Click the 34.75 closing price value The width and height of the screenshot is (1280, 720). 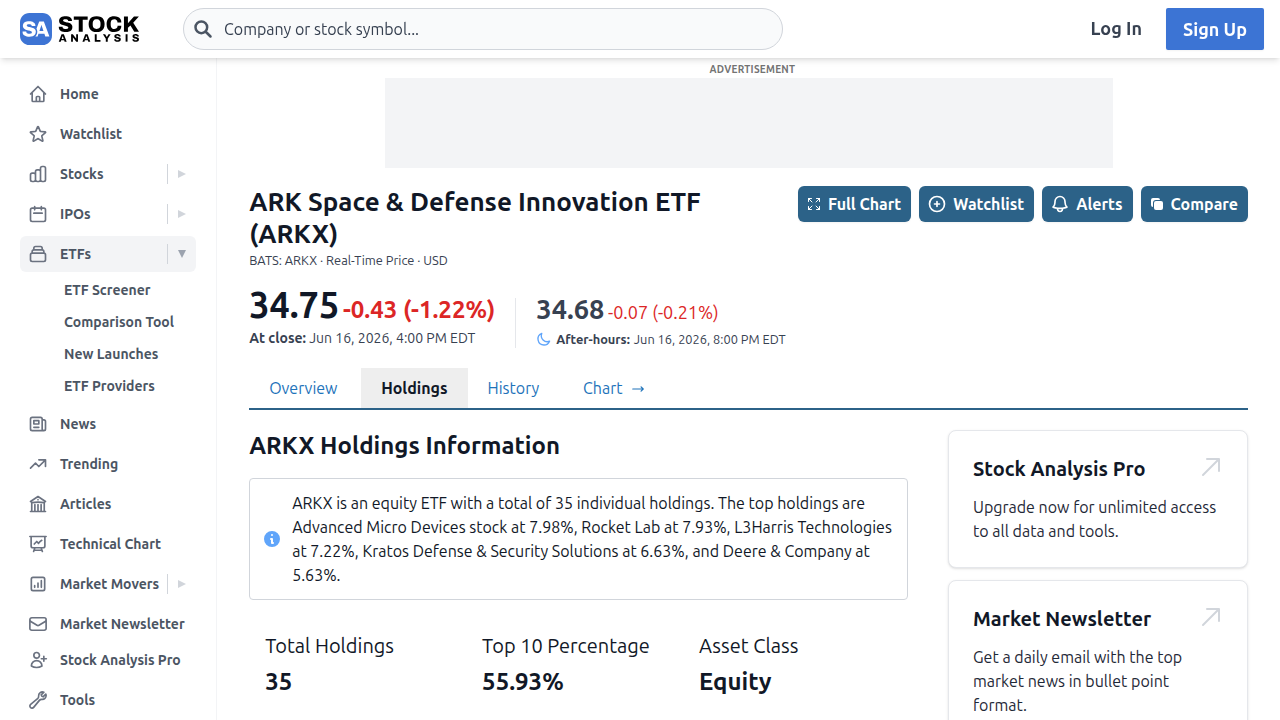coord(294,306)
